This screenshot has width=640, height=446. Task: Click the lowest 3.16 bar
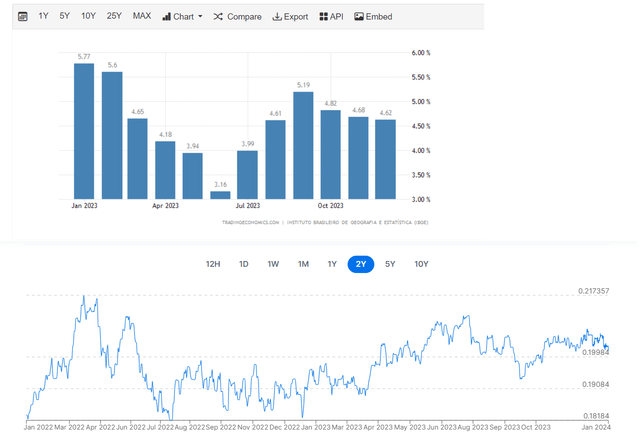point(220,195)
